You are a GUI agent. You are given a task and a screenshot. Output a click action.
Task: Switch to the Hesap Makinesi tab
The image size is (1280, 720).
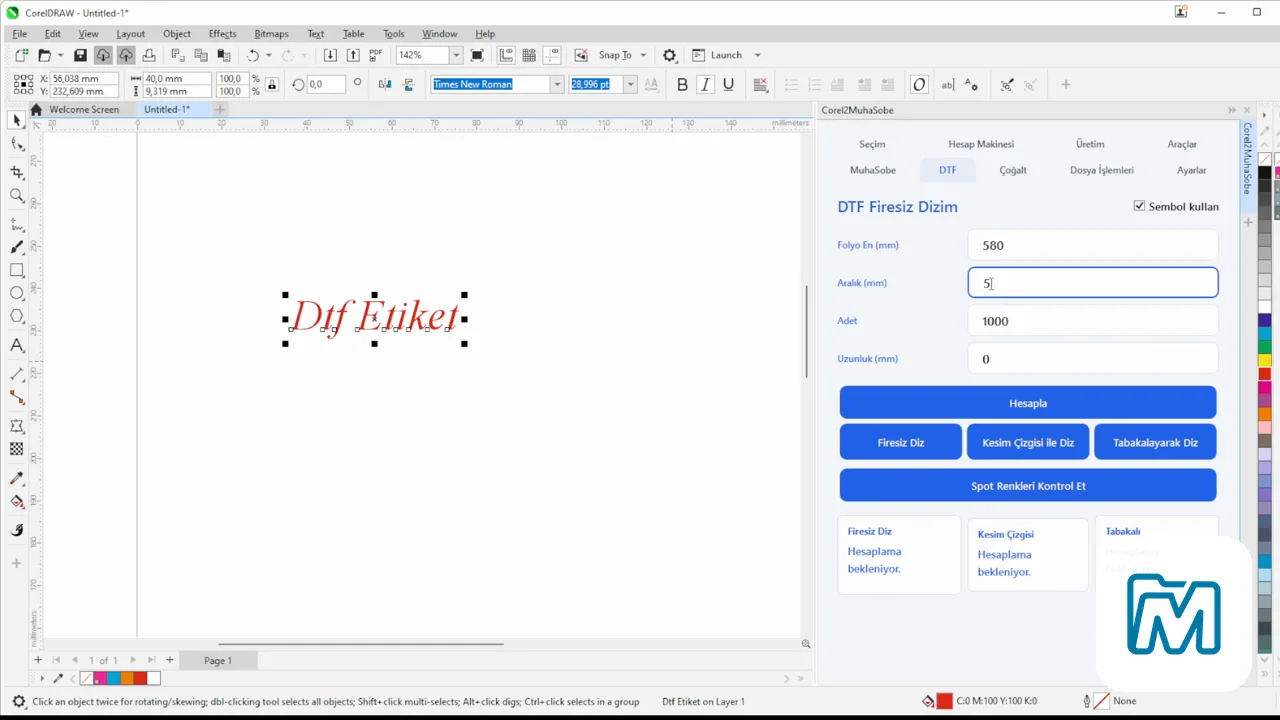point(981,144)
